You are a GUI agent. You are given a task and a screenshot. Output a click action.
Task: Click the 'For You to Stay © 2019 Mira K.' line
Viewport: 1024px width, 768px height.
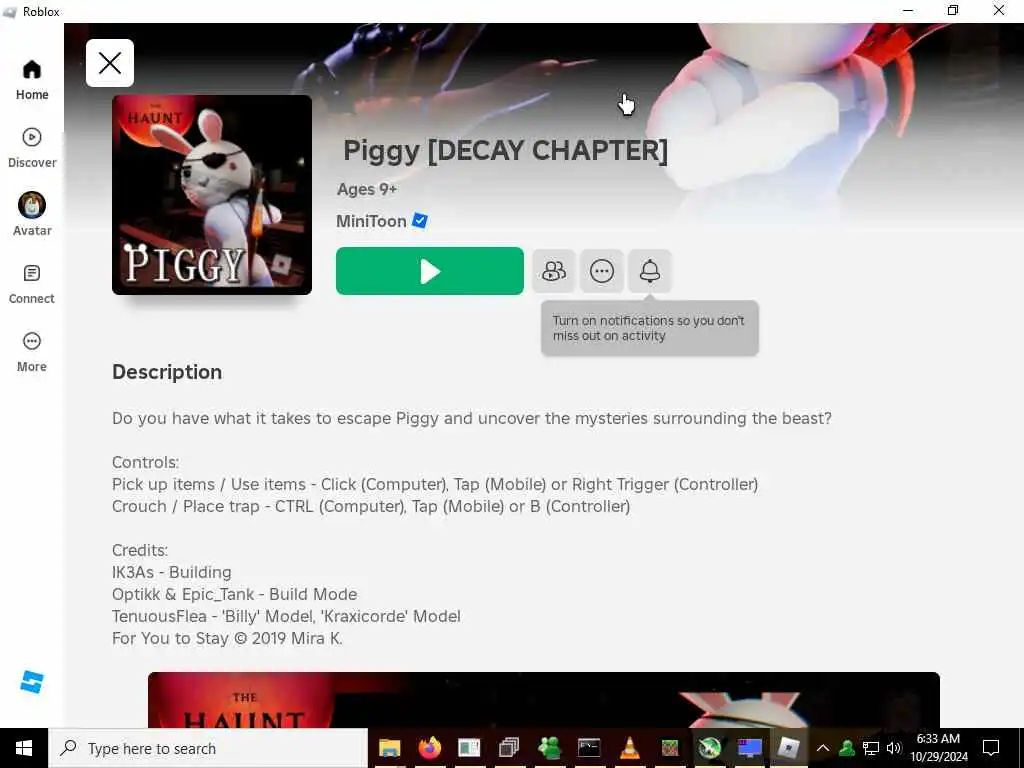(x=227, y=638)
